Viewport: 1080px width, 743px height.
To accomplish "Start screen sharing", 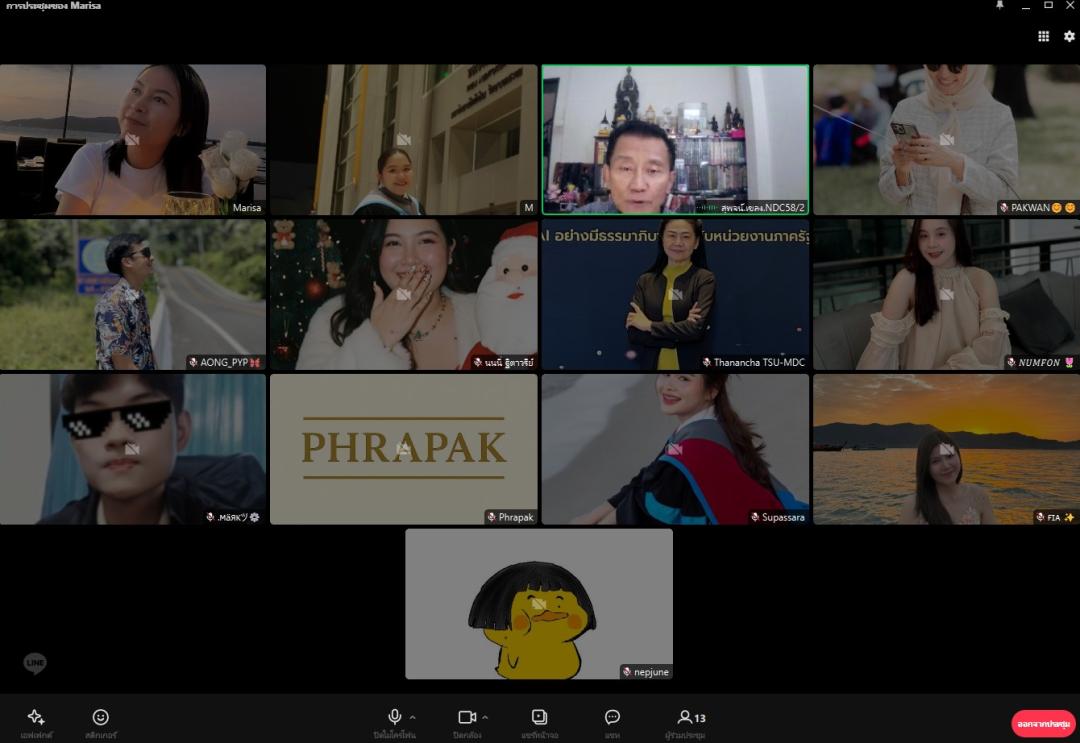I will pyautogui.click(x=539, y=717).
